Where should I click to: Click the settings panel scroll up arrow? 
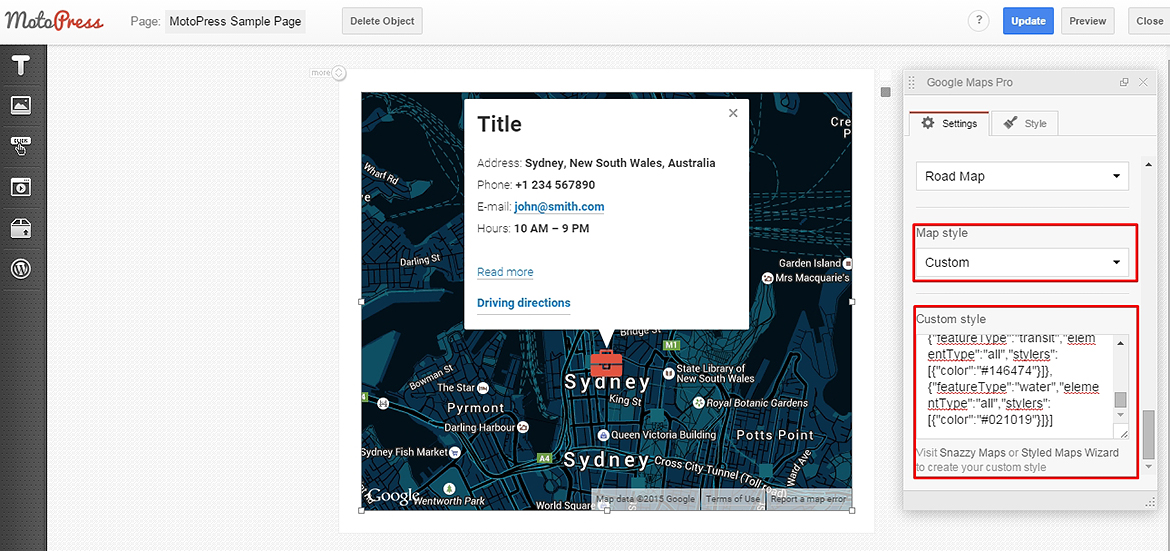[x=1148, y=164]
